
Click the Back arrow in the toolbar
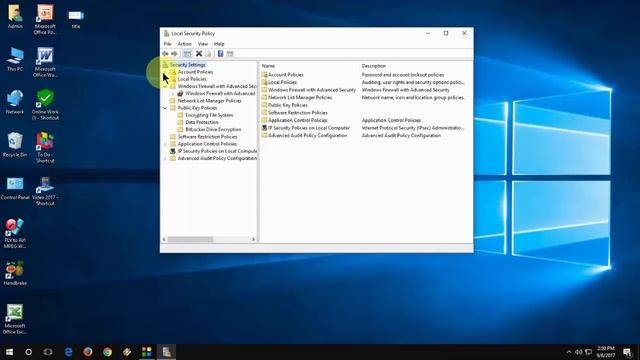pyautogui.click(x=165, y=54)
